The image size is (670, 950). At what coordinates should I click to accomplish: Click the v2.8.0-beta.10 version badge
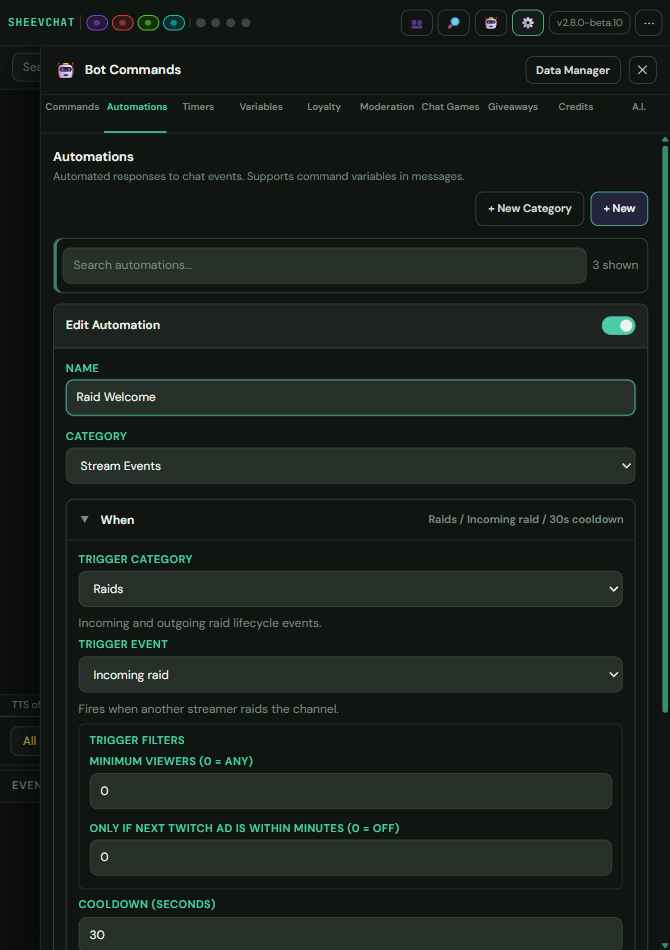(x=589, y=23)
